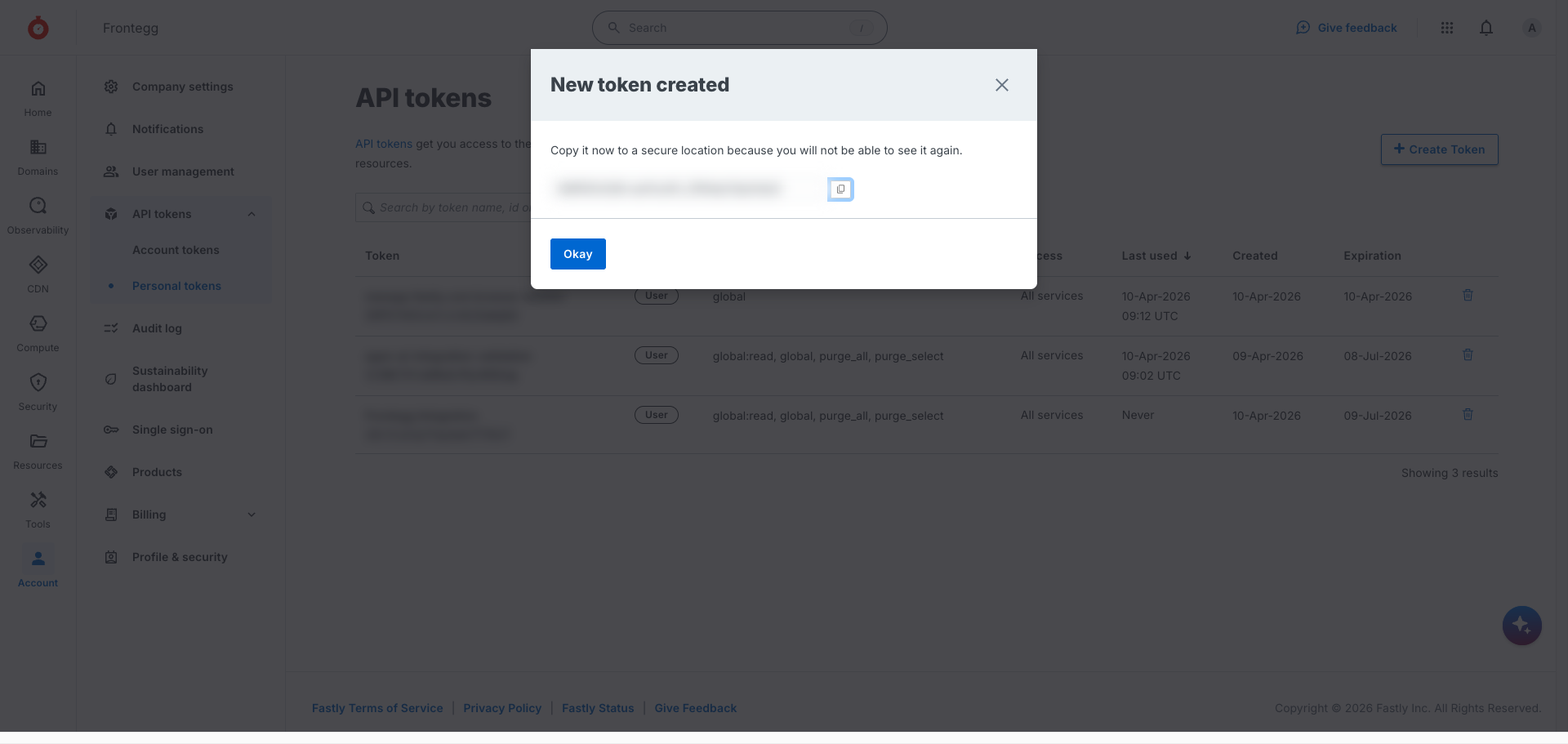This screenshot has width=1568, height=744.
Task: Open the Compute sidebar section
Action: tap(38, 333)
